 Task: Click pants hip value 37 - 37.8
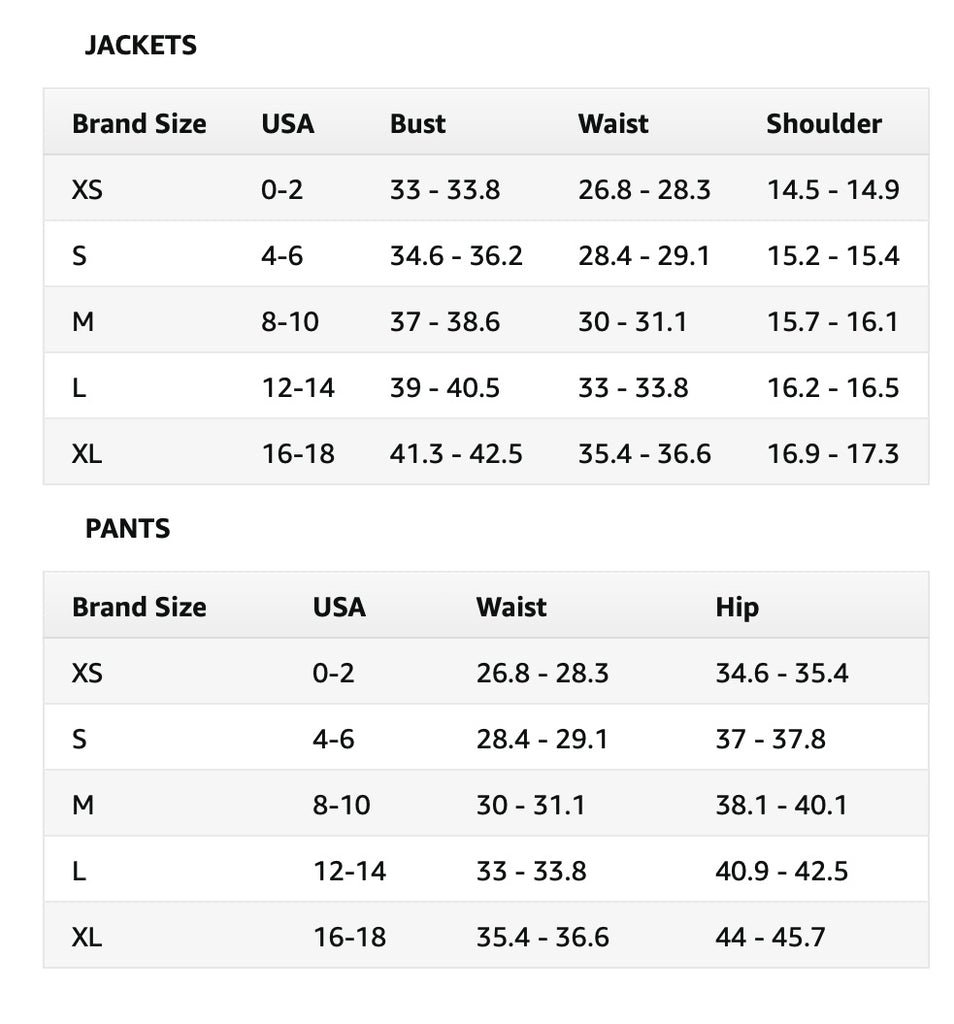point(771,739)
